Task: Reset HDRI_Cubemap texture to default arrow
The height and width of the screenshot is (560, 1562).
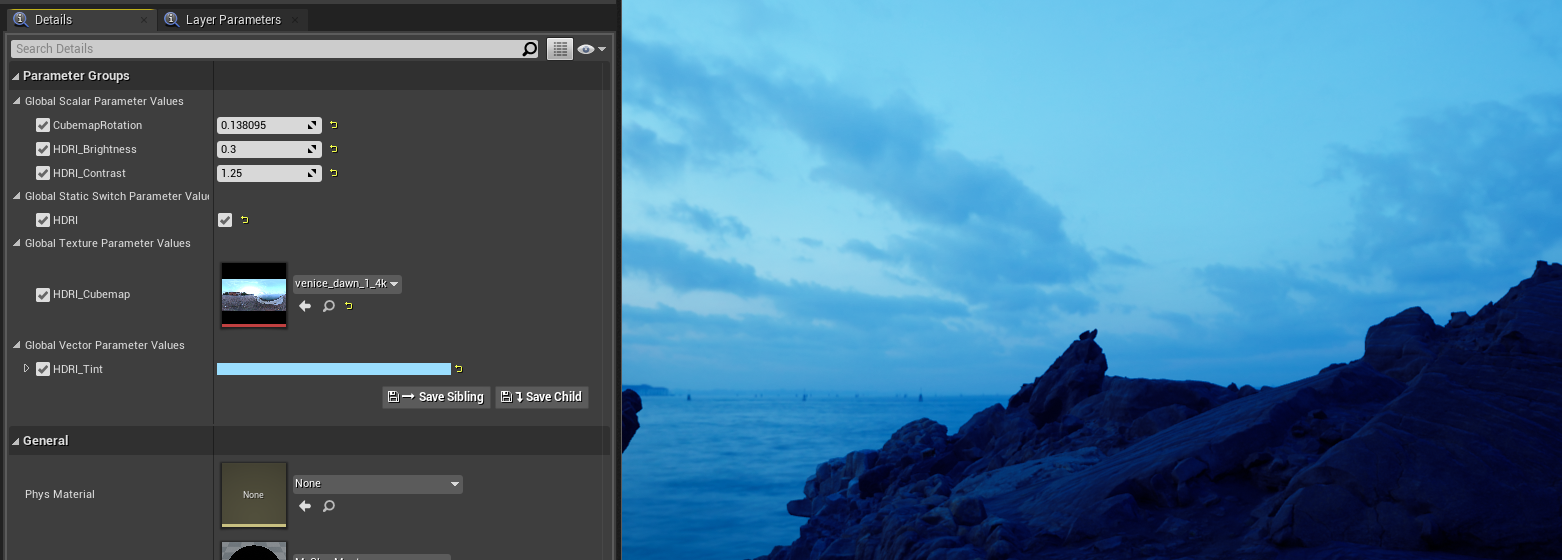Action: (349, 306)
